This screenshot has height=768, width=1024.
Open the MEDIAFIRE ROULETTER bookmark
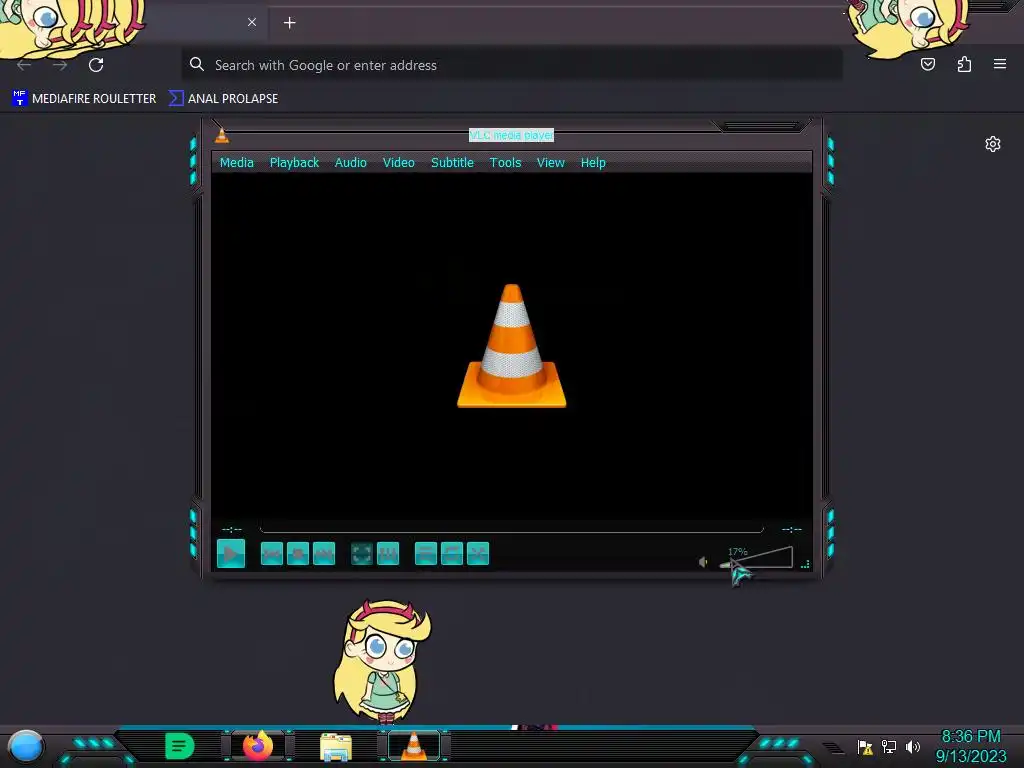(84, 99)
